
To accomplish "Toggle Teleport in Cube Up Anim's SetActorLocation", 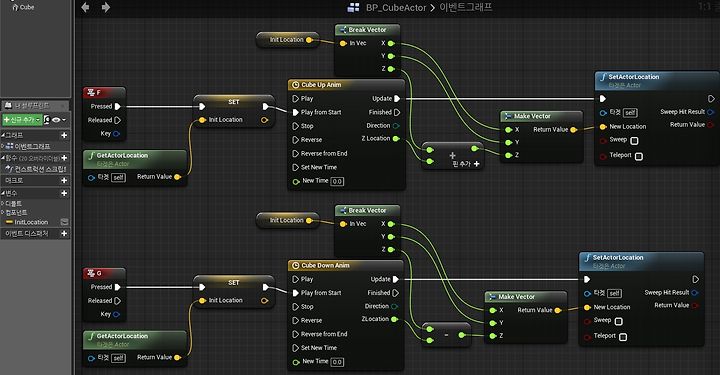I will pos(638,156).
